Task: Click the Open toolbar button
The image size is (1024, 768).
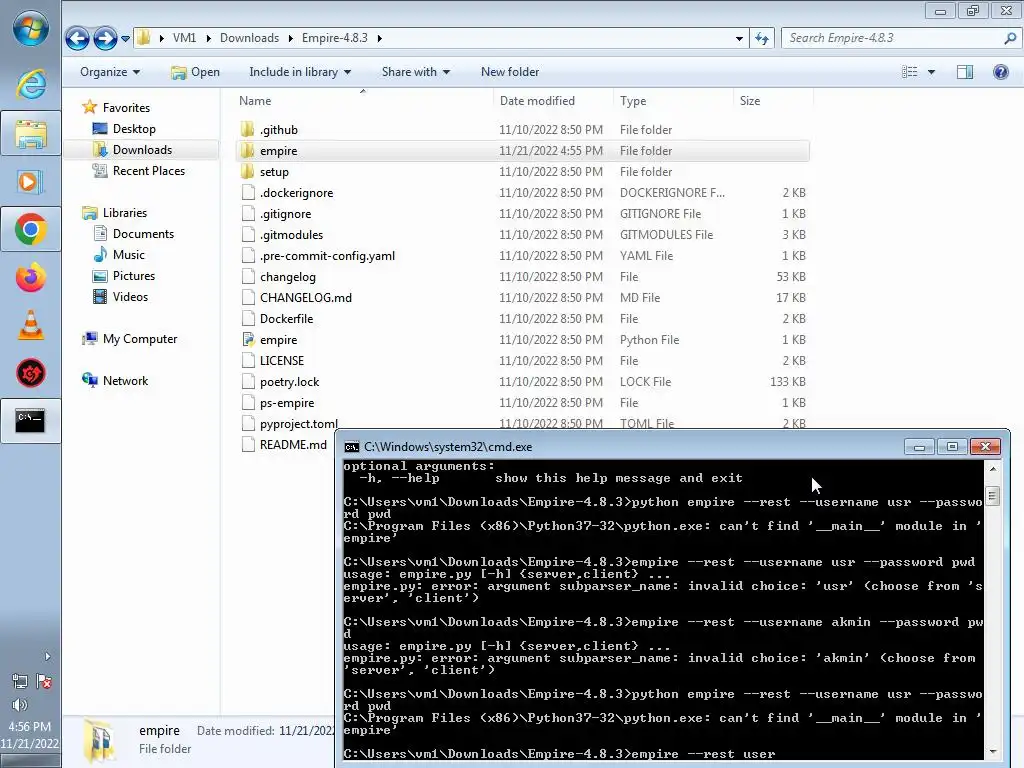Action: 195,72
